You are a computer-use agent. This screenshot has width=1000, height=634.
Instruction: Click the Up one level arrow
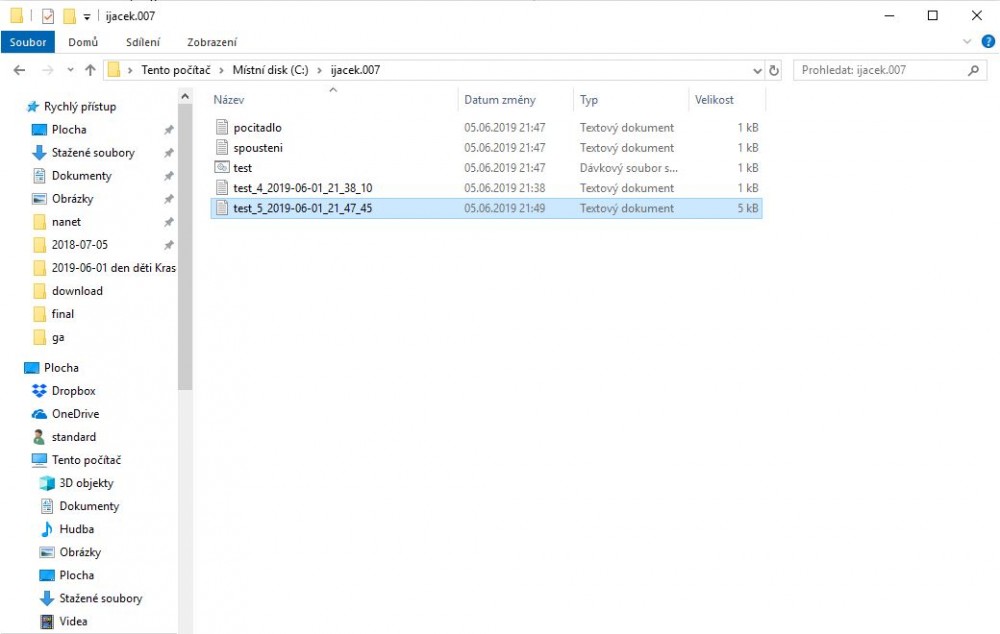[90, 71]
